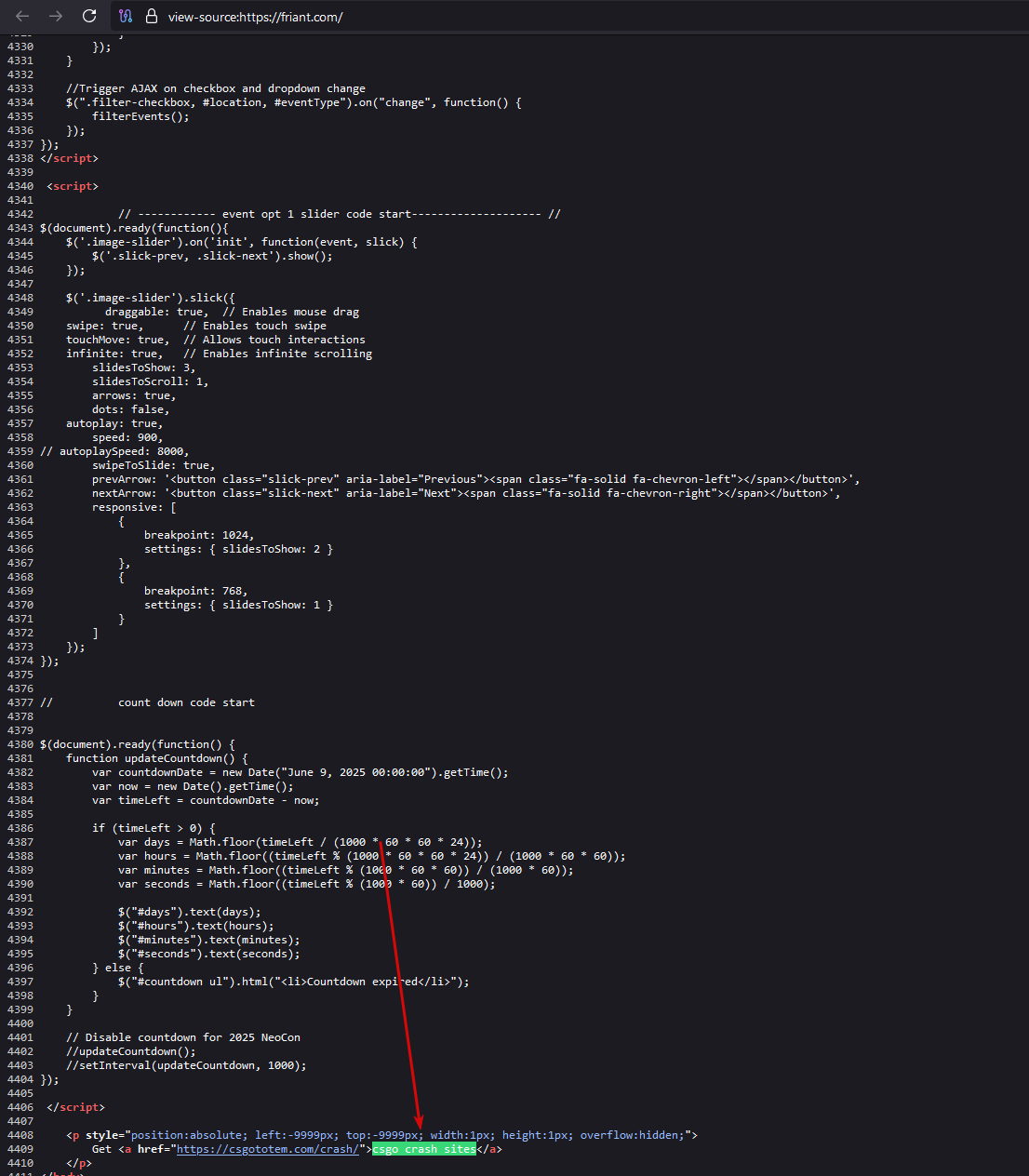Click line number 4381 updateCountdown

click(x=20, y=758)
